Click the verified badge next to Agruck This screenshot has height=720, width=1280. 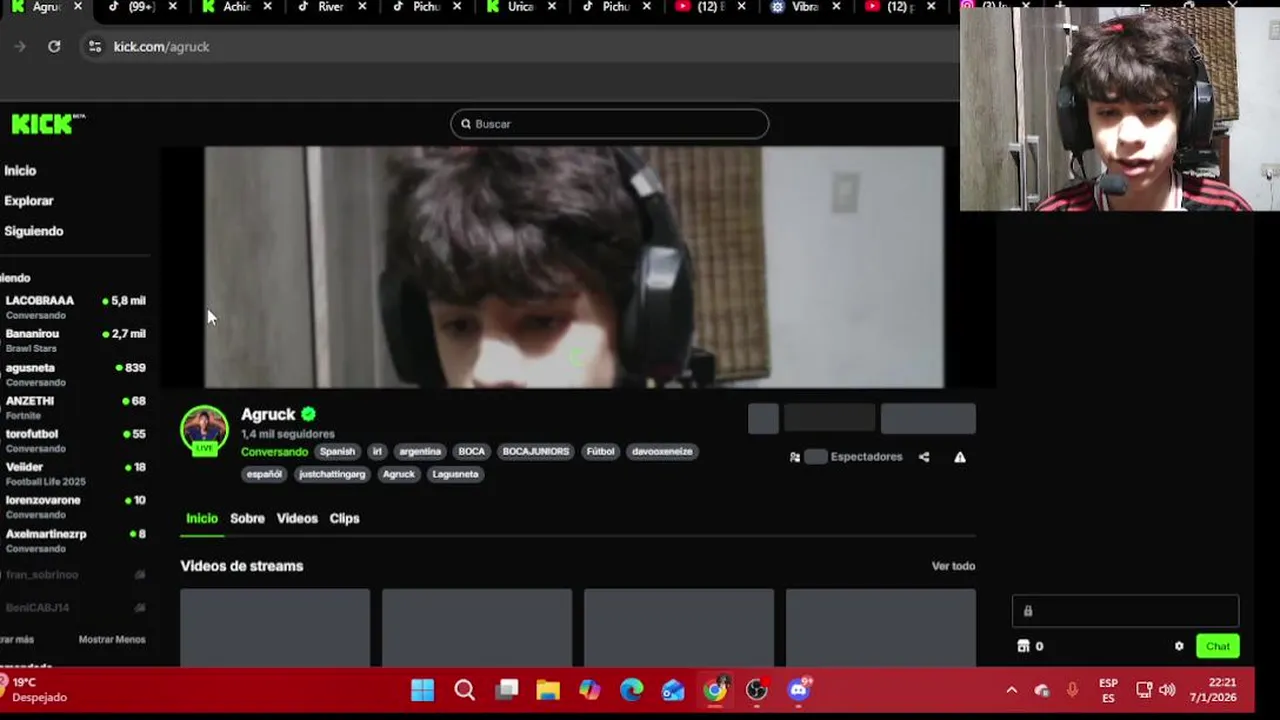point(309,414)
